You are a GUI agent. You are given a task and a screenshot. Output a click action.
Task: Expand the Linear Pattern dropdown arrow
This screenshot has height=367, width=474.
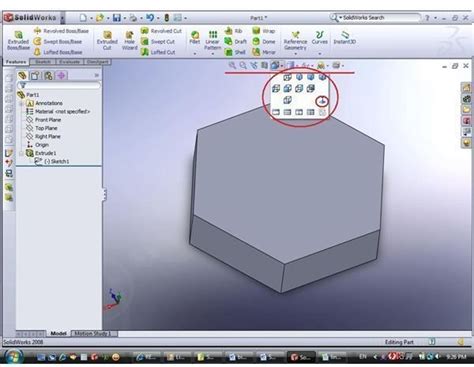point(212,53)
